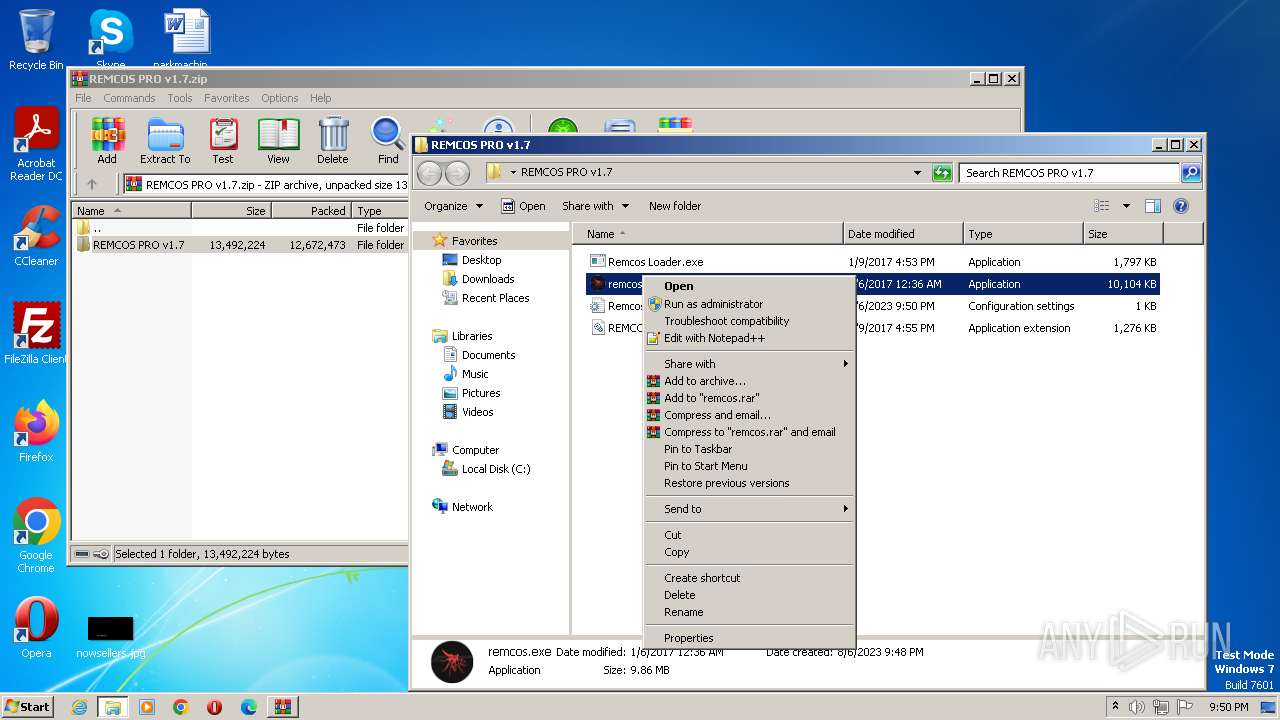Click the Explorer help icon
The height and width of the screenshot is (720, 1280).
[x=1181, y=206]
